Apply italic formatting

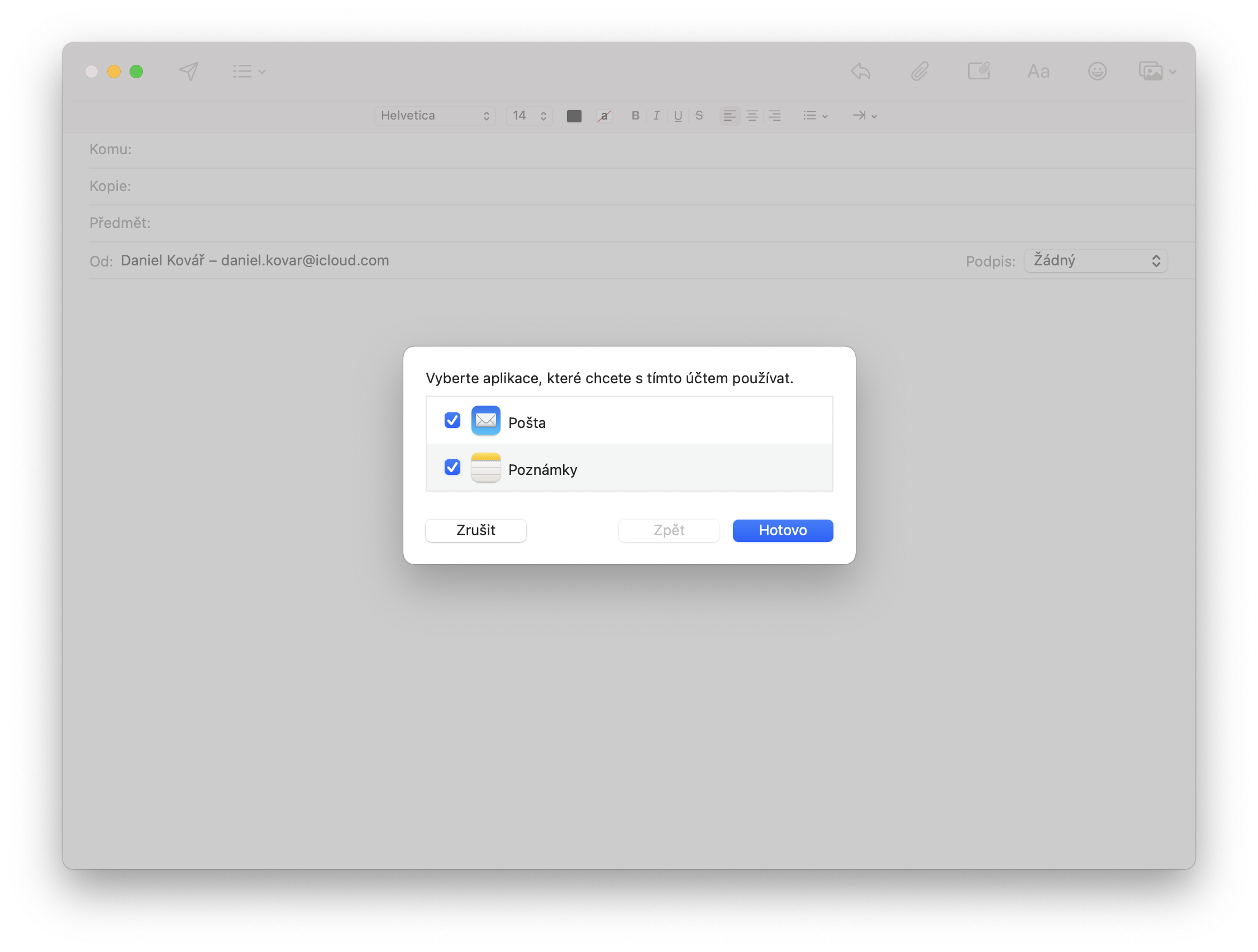656,116
